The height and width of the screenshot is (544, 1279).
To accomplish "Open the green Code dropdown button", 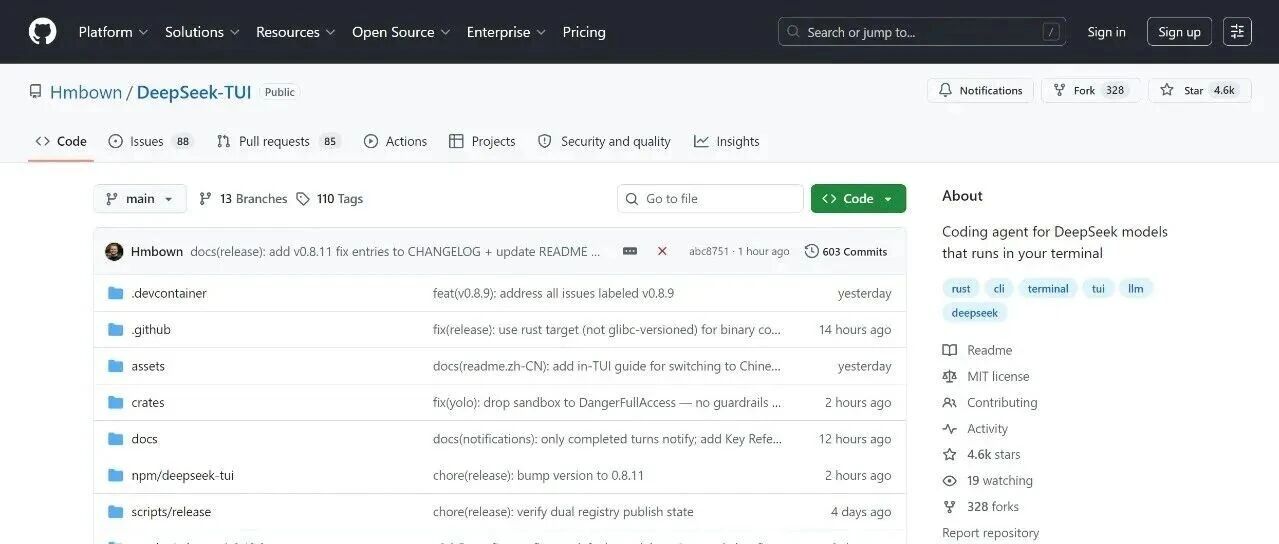I will pos(858,199).
